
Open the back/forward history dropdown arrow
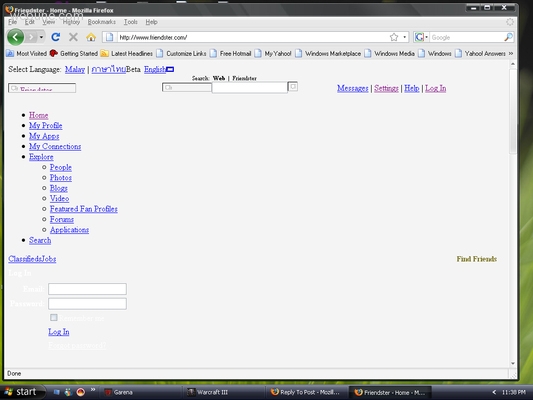pos(41,37)
